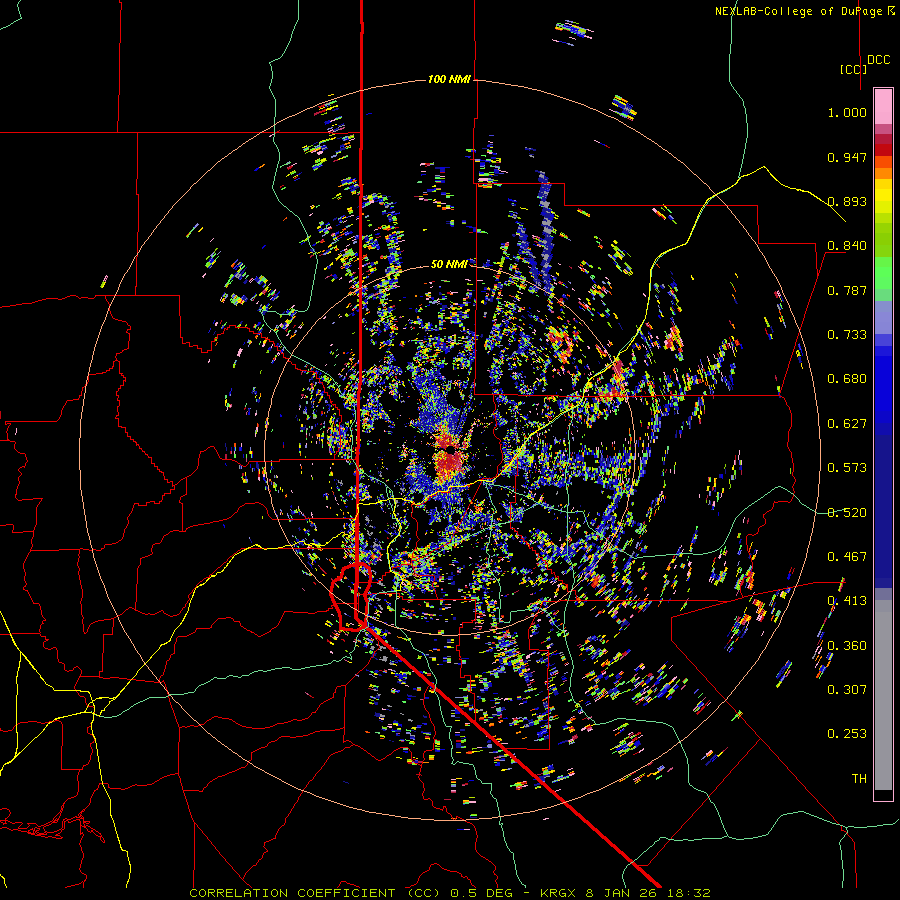Click the TH threshold label

(x=859, y=779)
